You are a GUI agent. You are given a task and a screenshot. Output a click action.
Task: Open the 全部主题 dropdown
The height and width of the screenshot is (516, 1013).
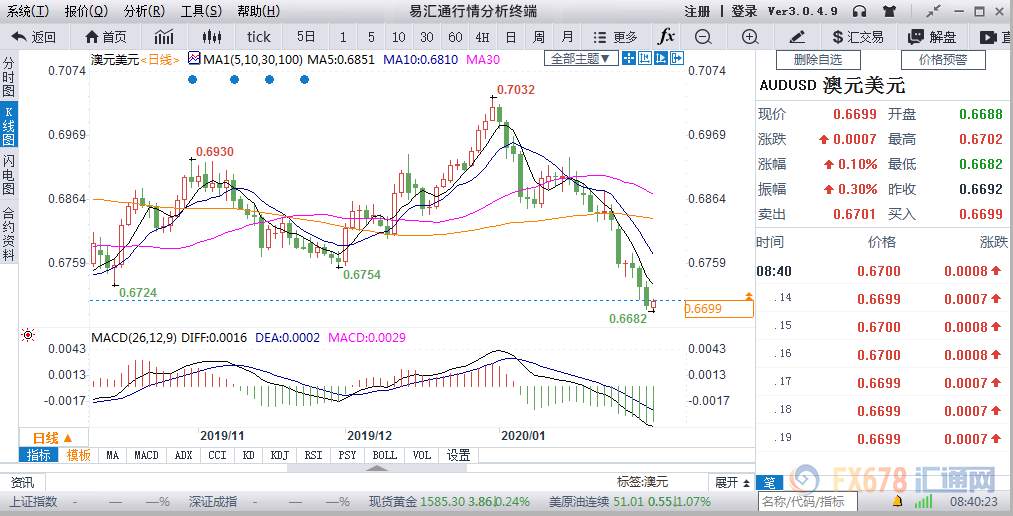[580, 59]
